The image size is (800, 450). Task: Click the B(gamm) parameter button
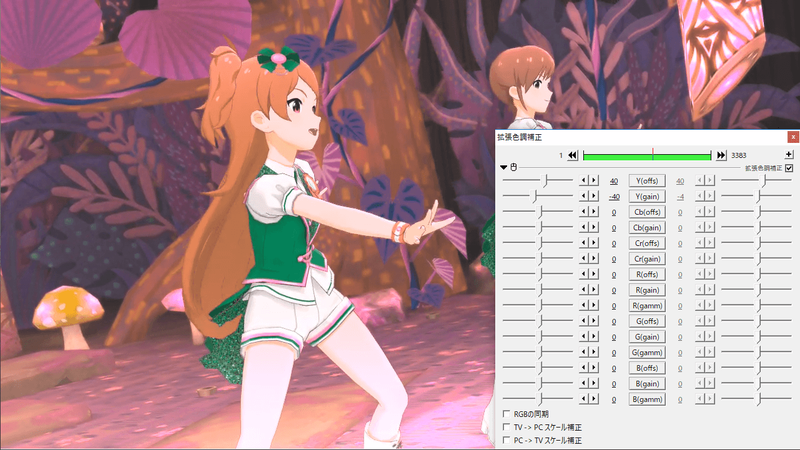click(647, 399)
